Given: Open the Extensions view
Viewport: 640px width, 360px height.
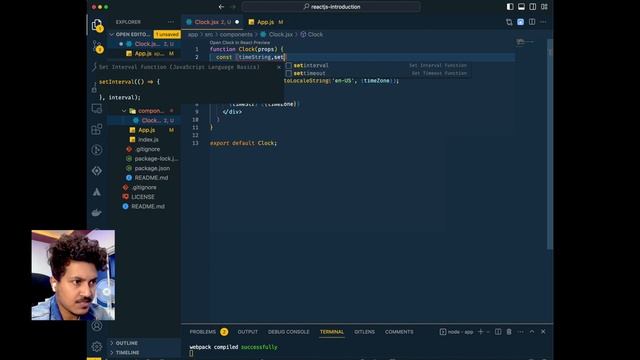Looking at the screenshot, I should point(97,129).
